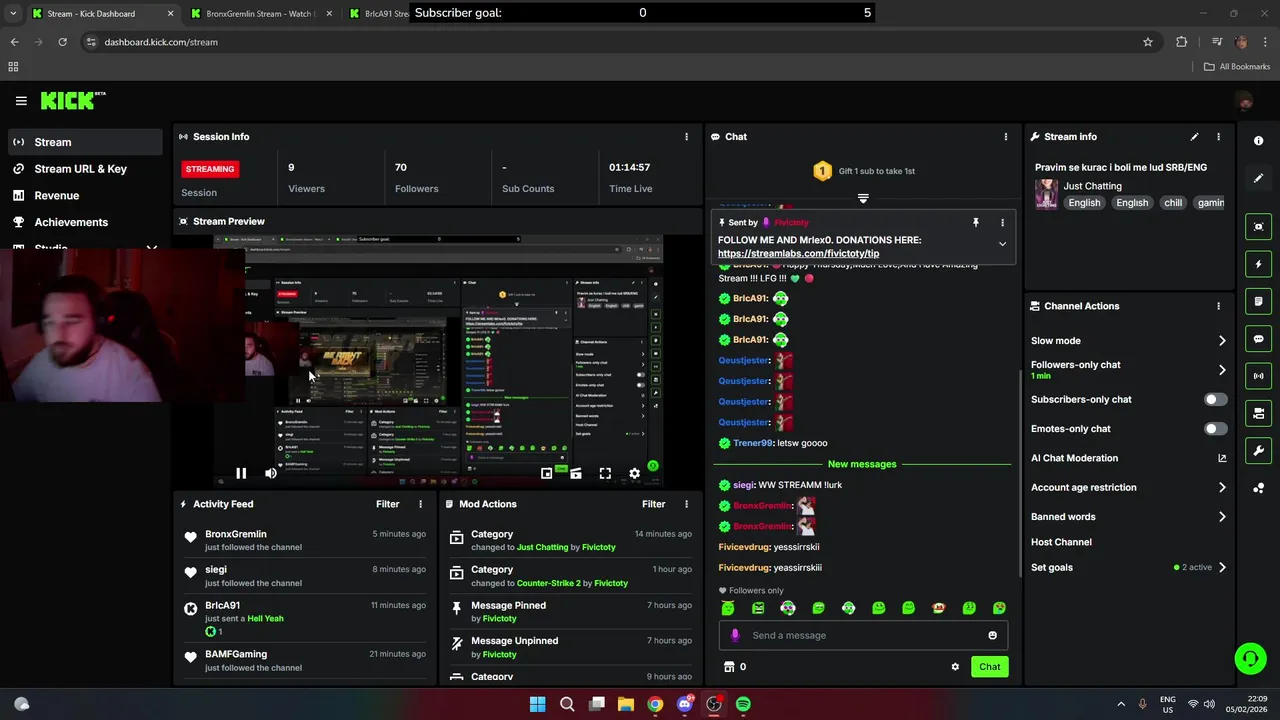Expand Slow mode options
This screenshot has width=1280, height=720.
coord(1222,341)
